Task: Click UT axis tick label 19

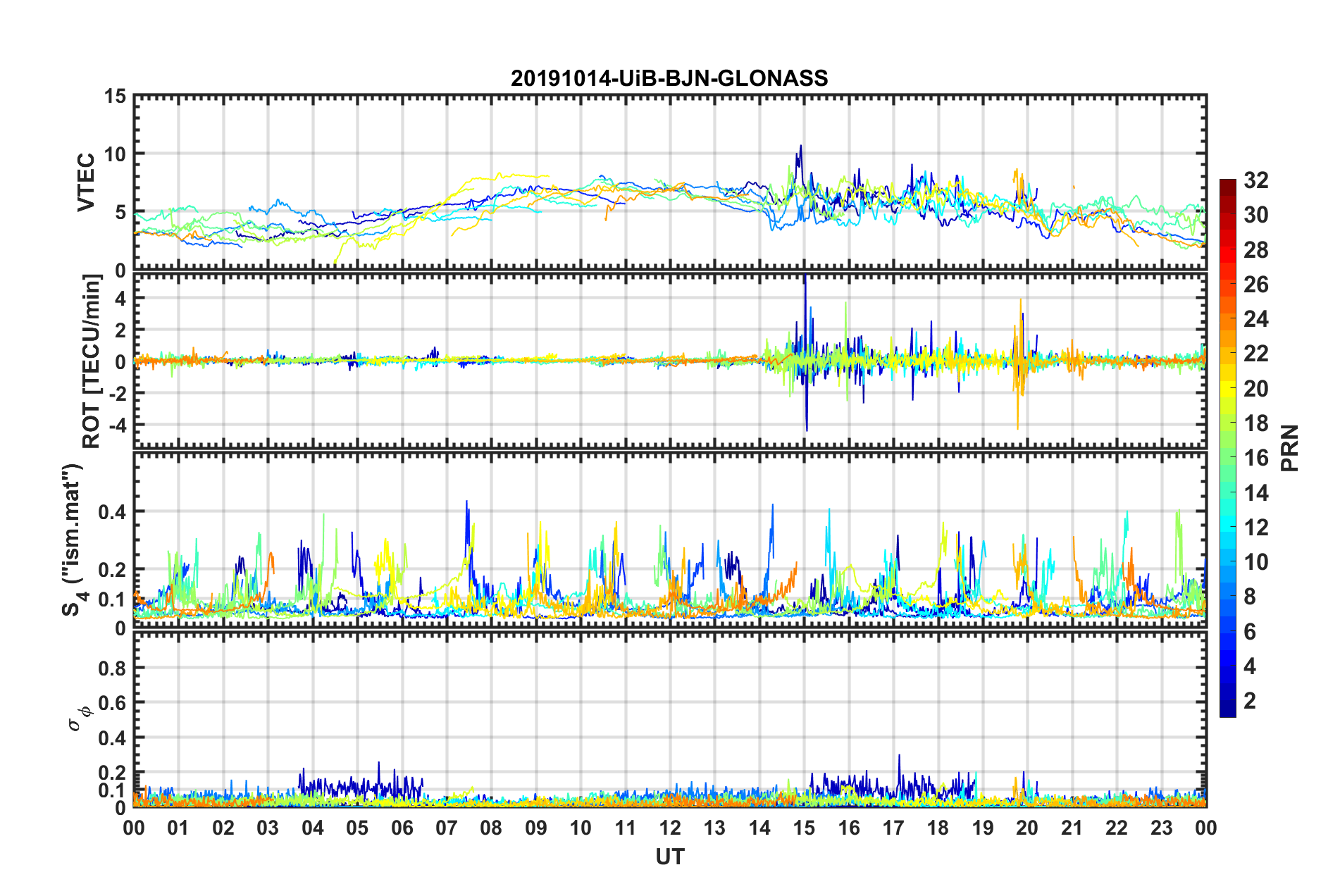Action: click(983, 828)
